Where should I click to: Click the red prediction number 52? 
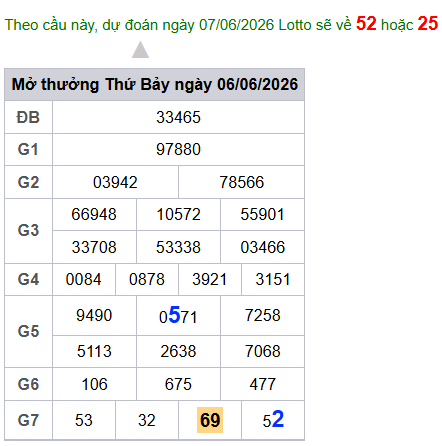pos(366,24)
